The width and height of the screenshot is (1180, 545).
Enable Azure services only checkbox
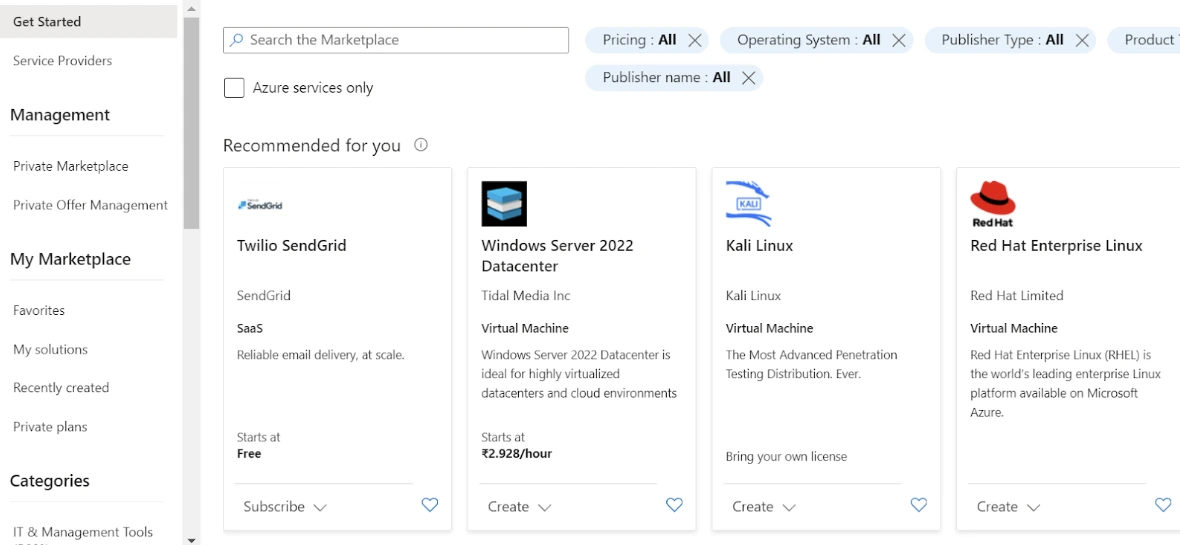[234, 88]
